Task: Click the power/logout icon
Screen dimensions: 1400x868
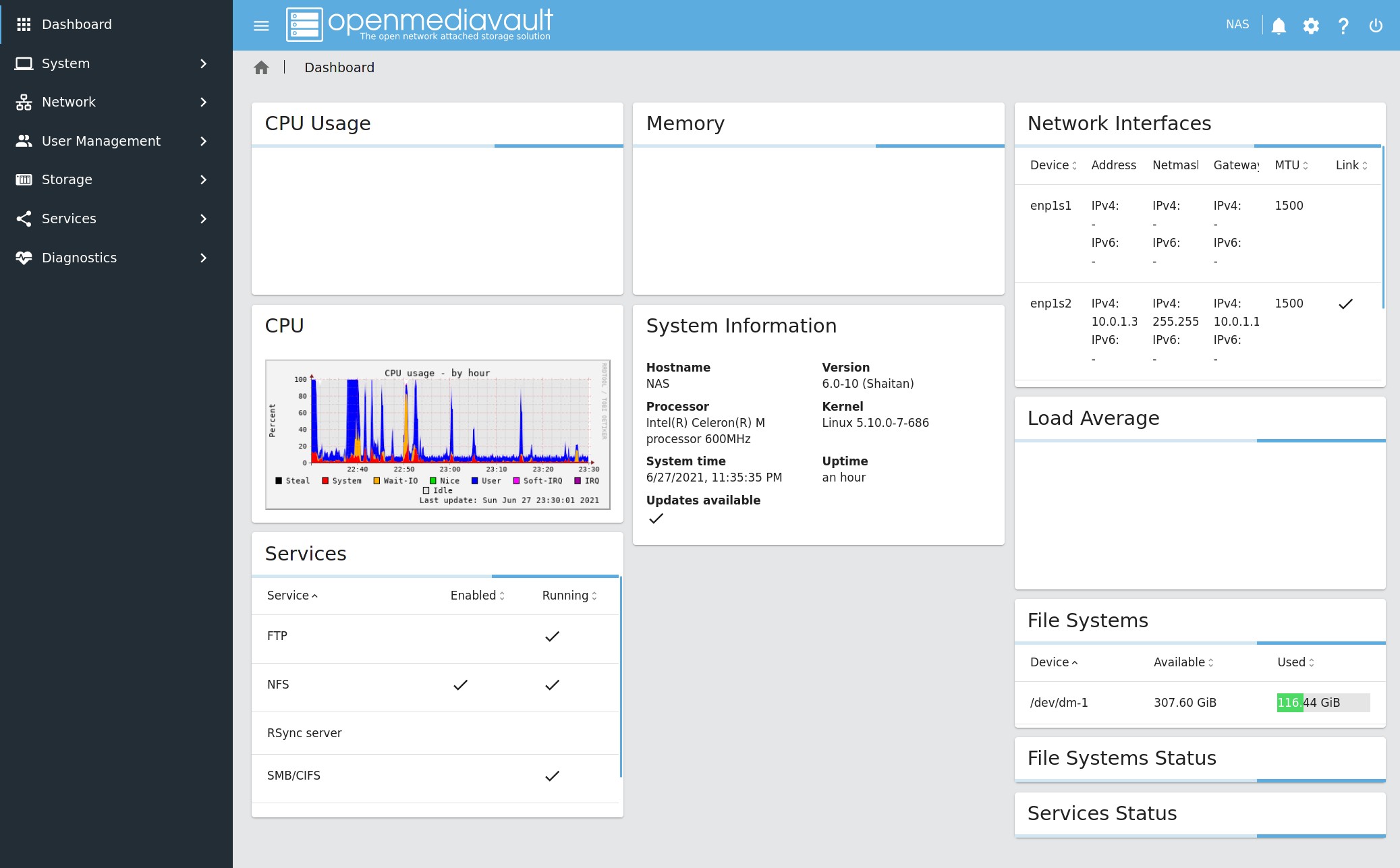Action: pyautogui.click(x=1375, y=26)
